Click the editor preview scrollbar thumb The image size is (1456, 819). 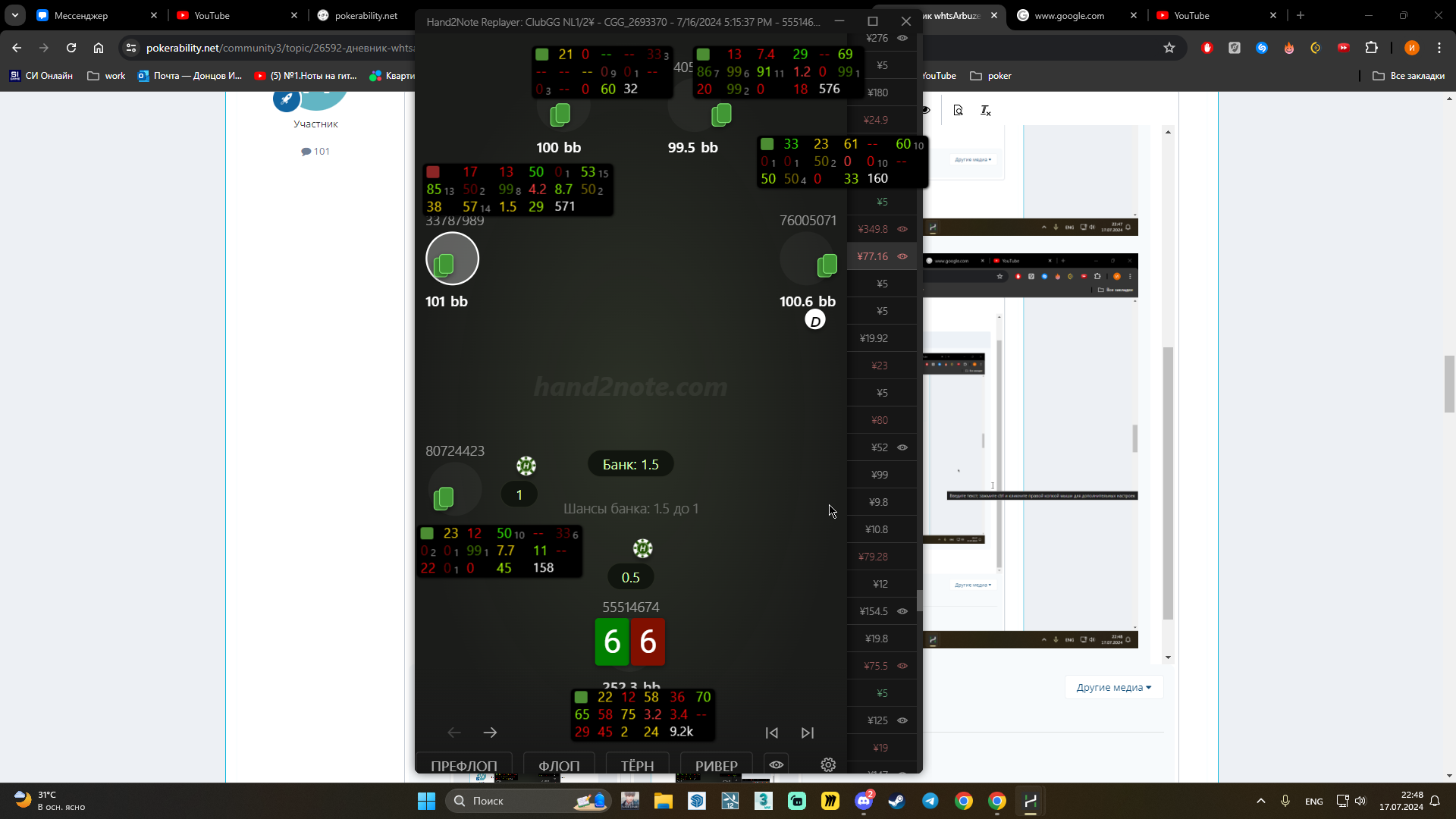click(1168, 483)
